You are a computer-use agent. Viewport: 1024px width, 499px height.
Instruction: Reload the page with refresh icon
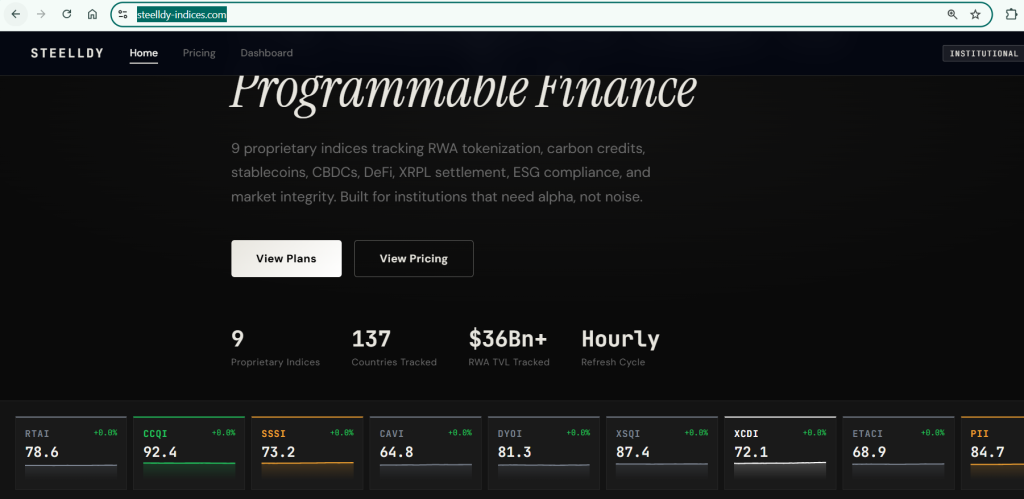coord(67,14)
